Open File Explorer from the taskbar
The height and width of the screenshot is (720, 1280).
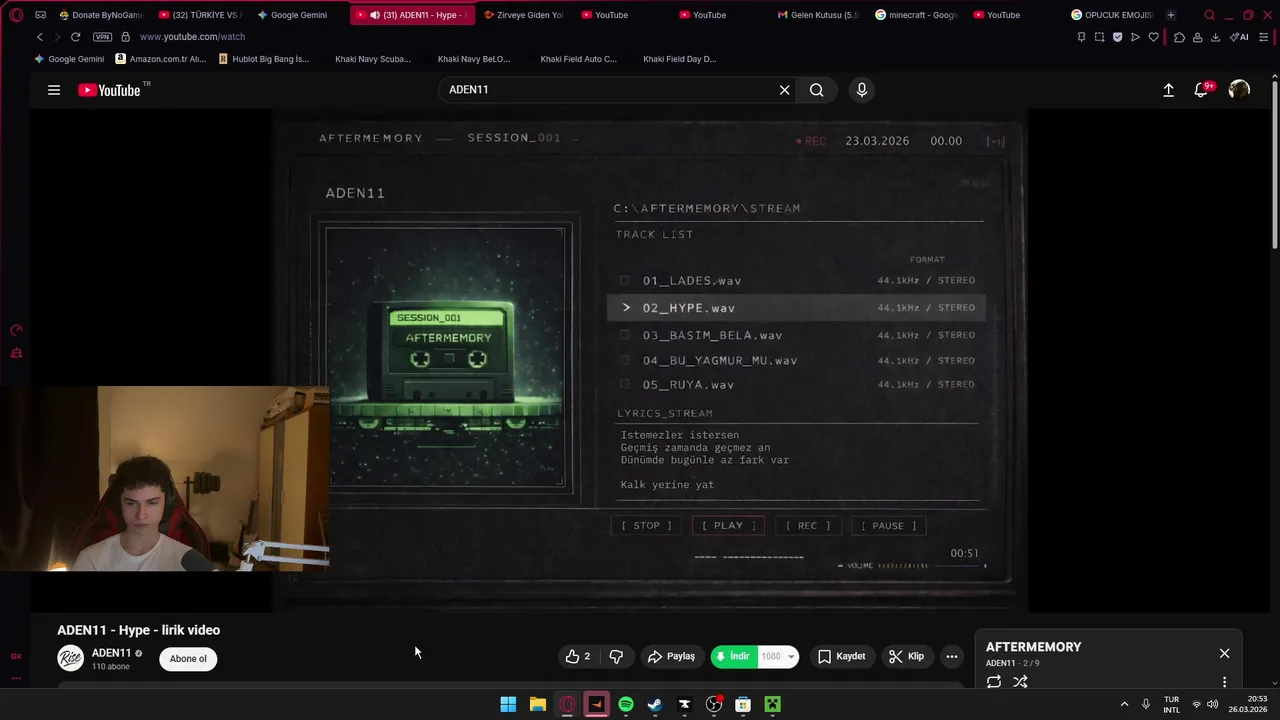[x=538, y=705]
